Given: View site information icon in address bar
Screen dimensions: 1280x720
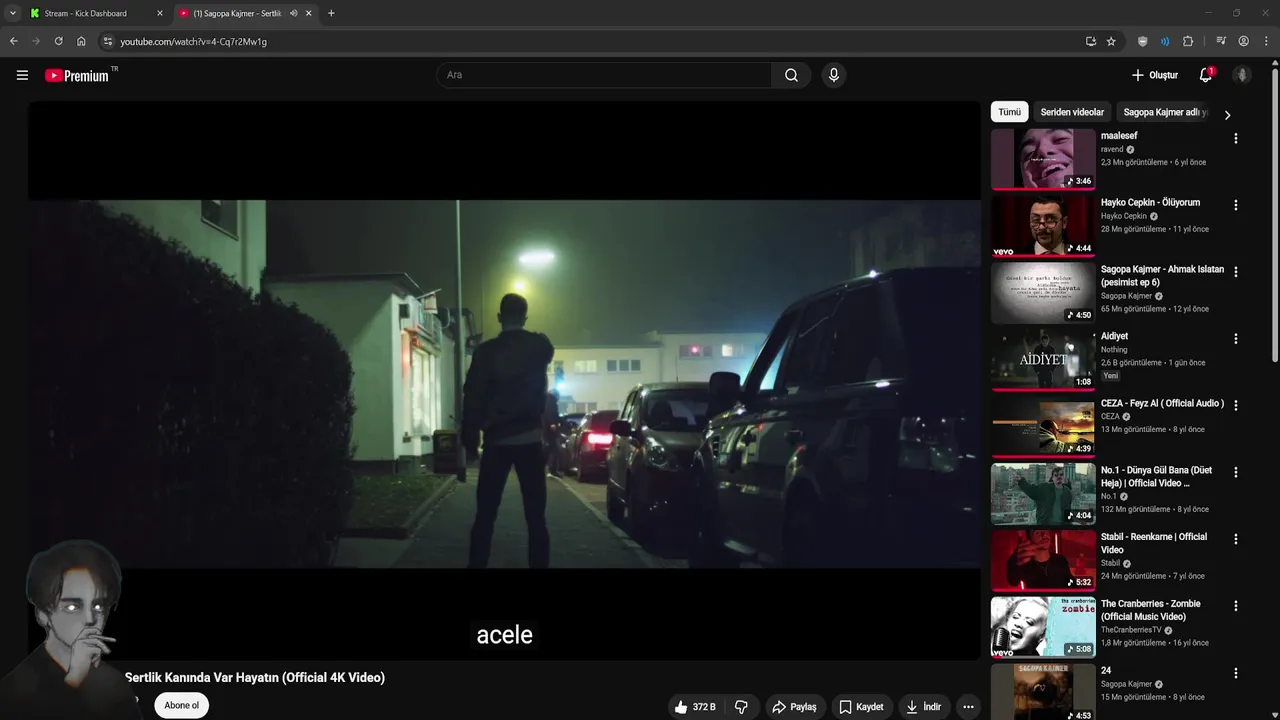Looking at the screenshot, I should pos(108,41).
